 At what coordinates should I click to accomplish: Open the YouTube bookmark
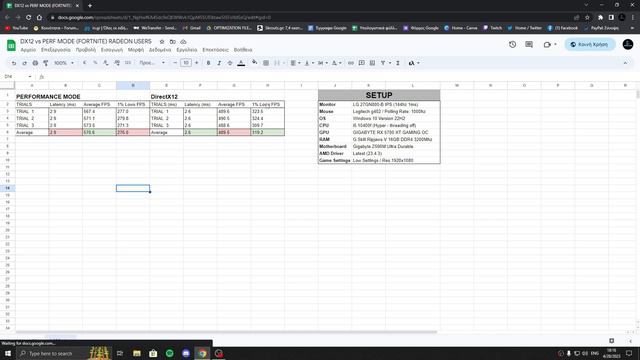pos(16,28)
